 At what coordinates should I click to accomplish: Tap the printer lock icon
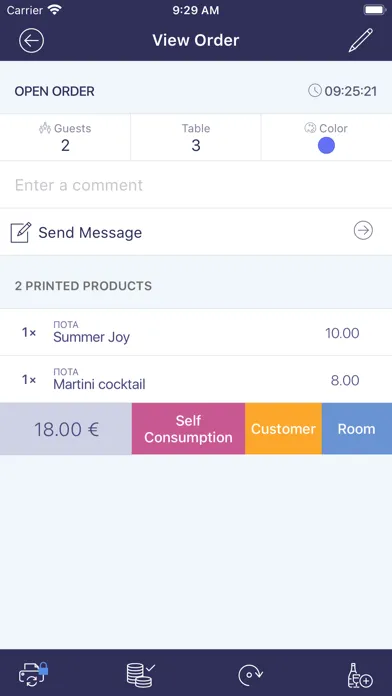tap(33, 674)
